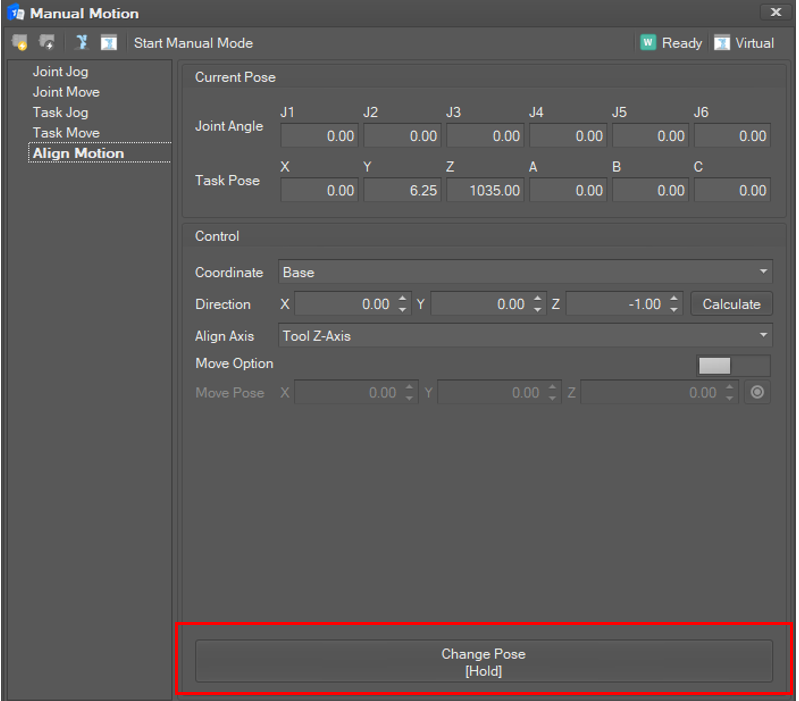
Task: Click the round target icon beside Move Pose
Action: [x=757, y=393]
